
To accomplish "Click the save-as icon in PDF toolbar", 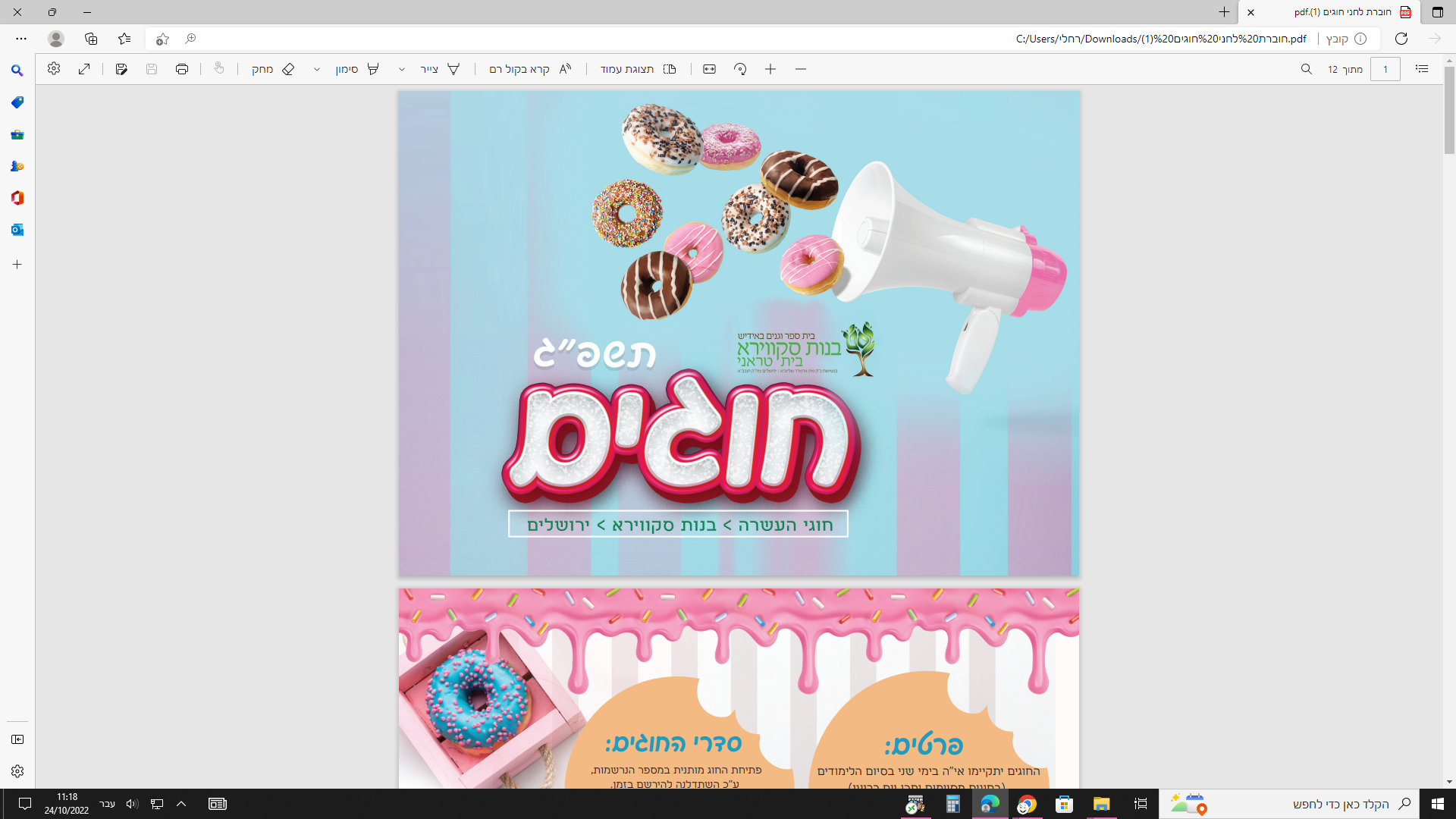I will (x=121, y=69).
